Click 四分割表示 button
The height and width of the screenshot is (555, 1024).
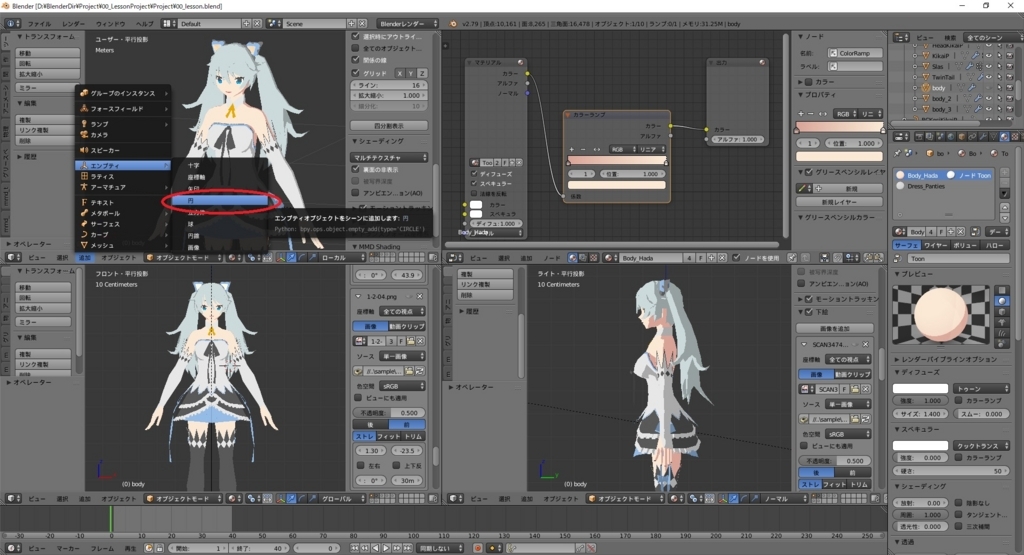click(x=390, y=125)
